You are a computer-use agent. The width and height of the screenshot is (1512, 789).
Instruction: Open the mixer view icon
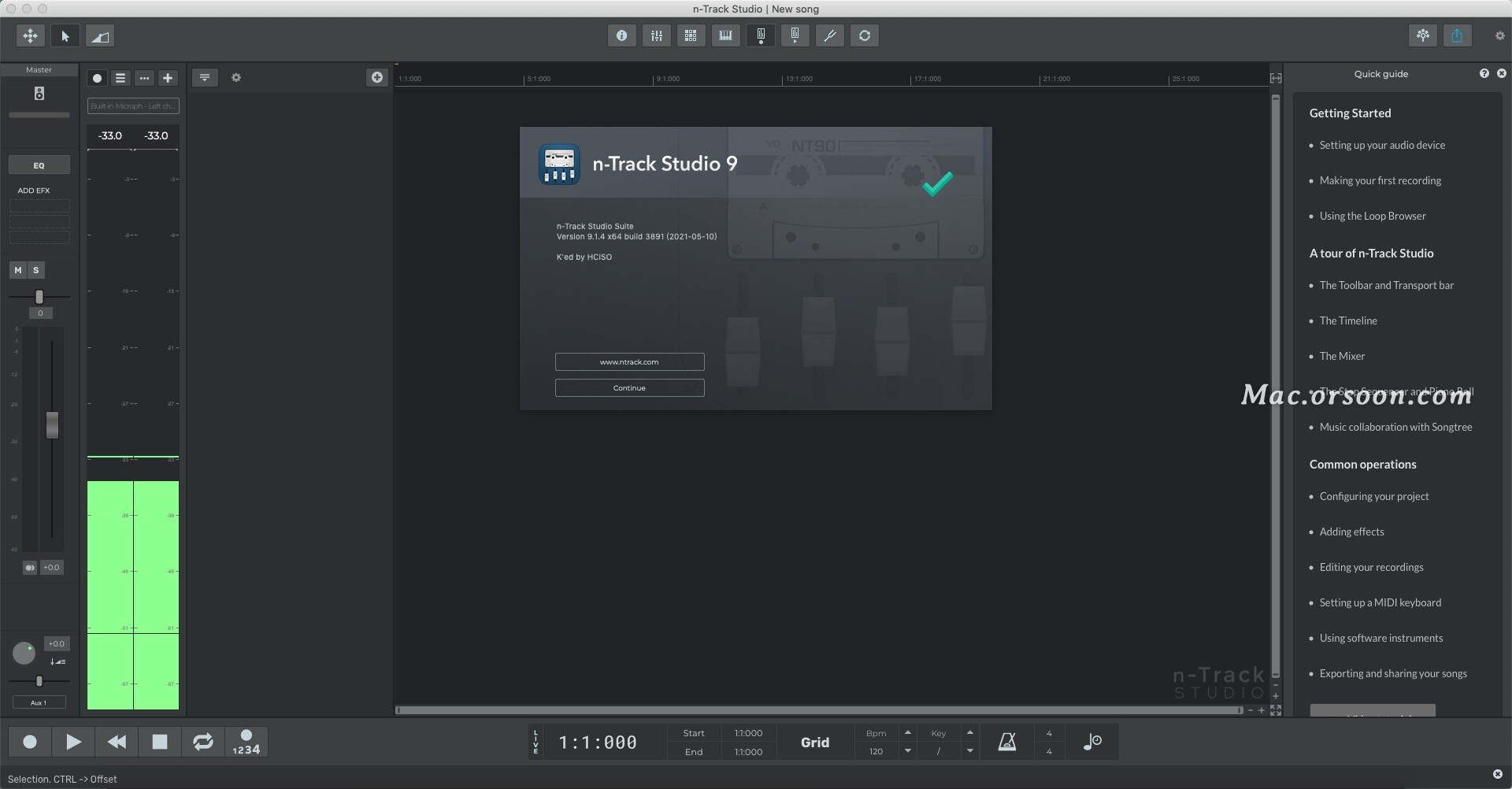[x=657, y=35]
